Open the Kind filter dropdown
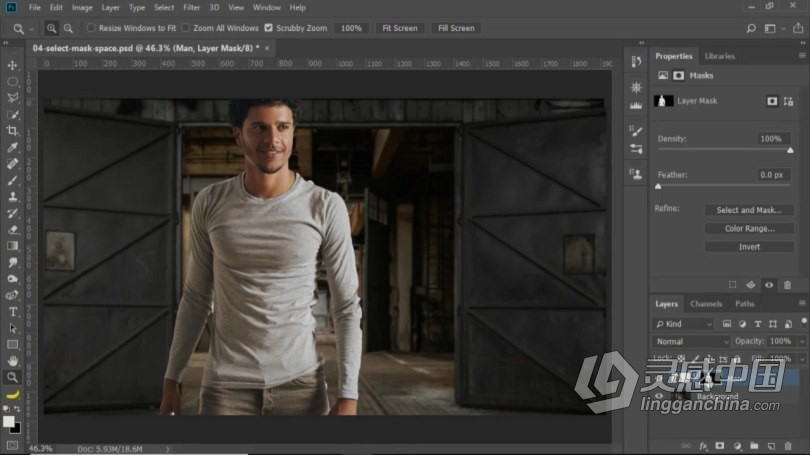 pos(684,324)
